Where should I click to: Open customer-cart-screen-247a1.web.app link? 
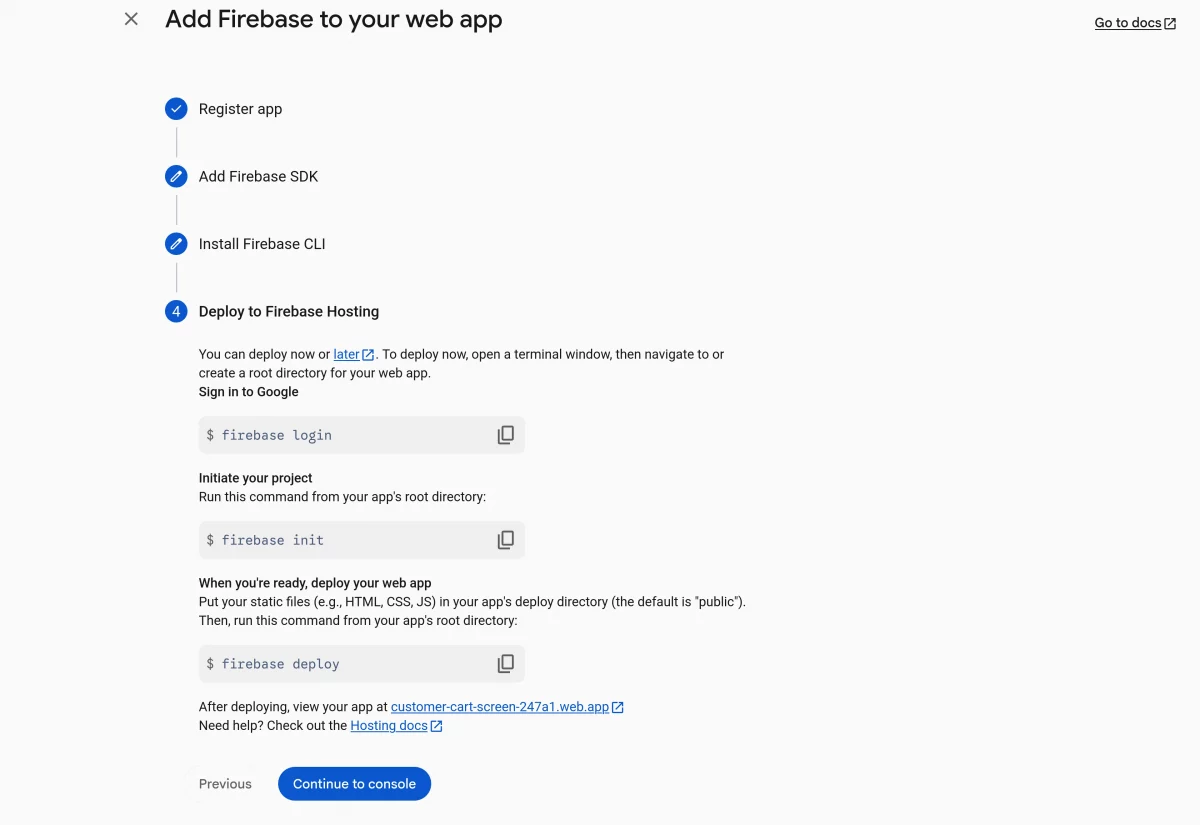pos(499,707)
